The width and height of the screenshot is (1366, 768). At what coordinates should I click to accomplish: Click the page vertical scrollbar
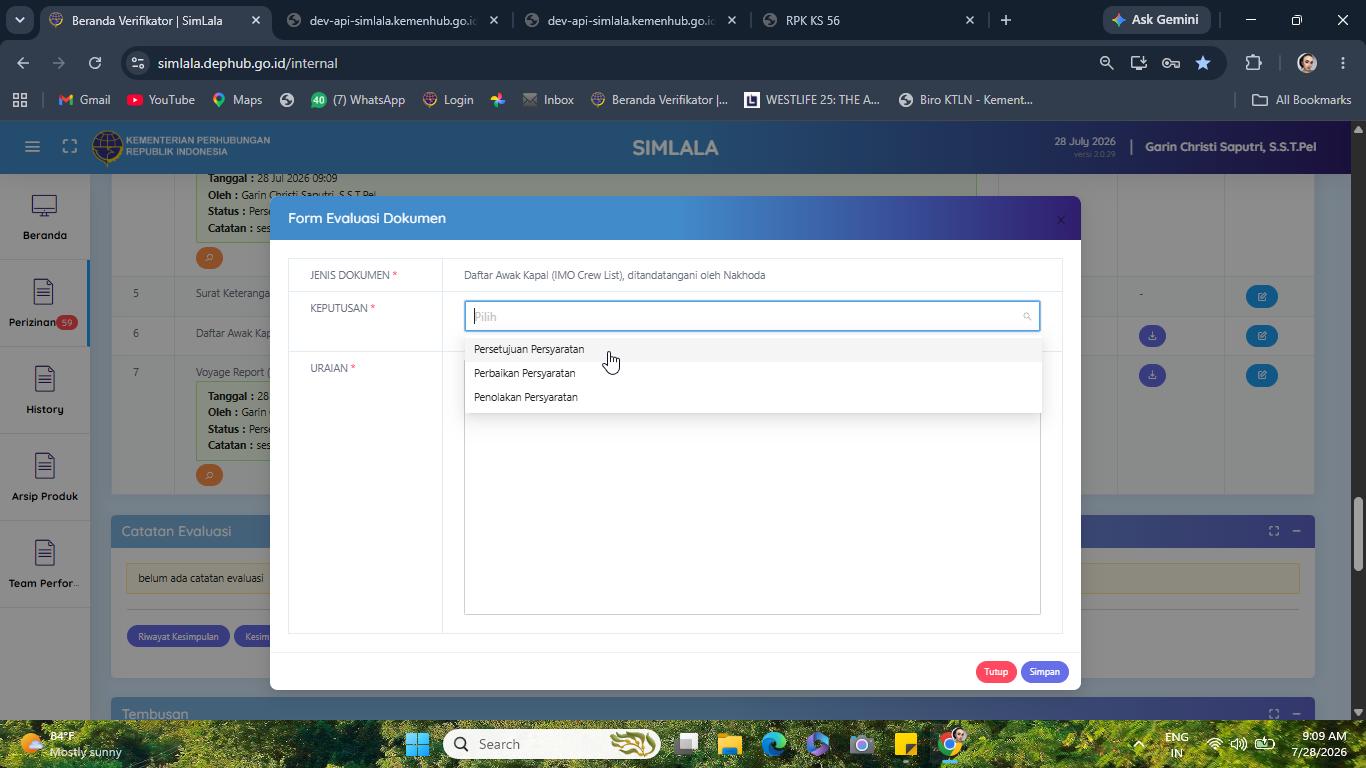[x=1358, y=534]
